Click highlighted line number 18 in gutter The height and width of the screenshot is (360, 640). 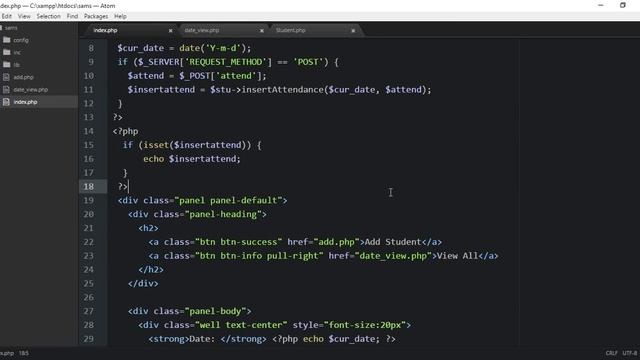tap(89, 187)
